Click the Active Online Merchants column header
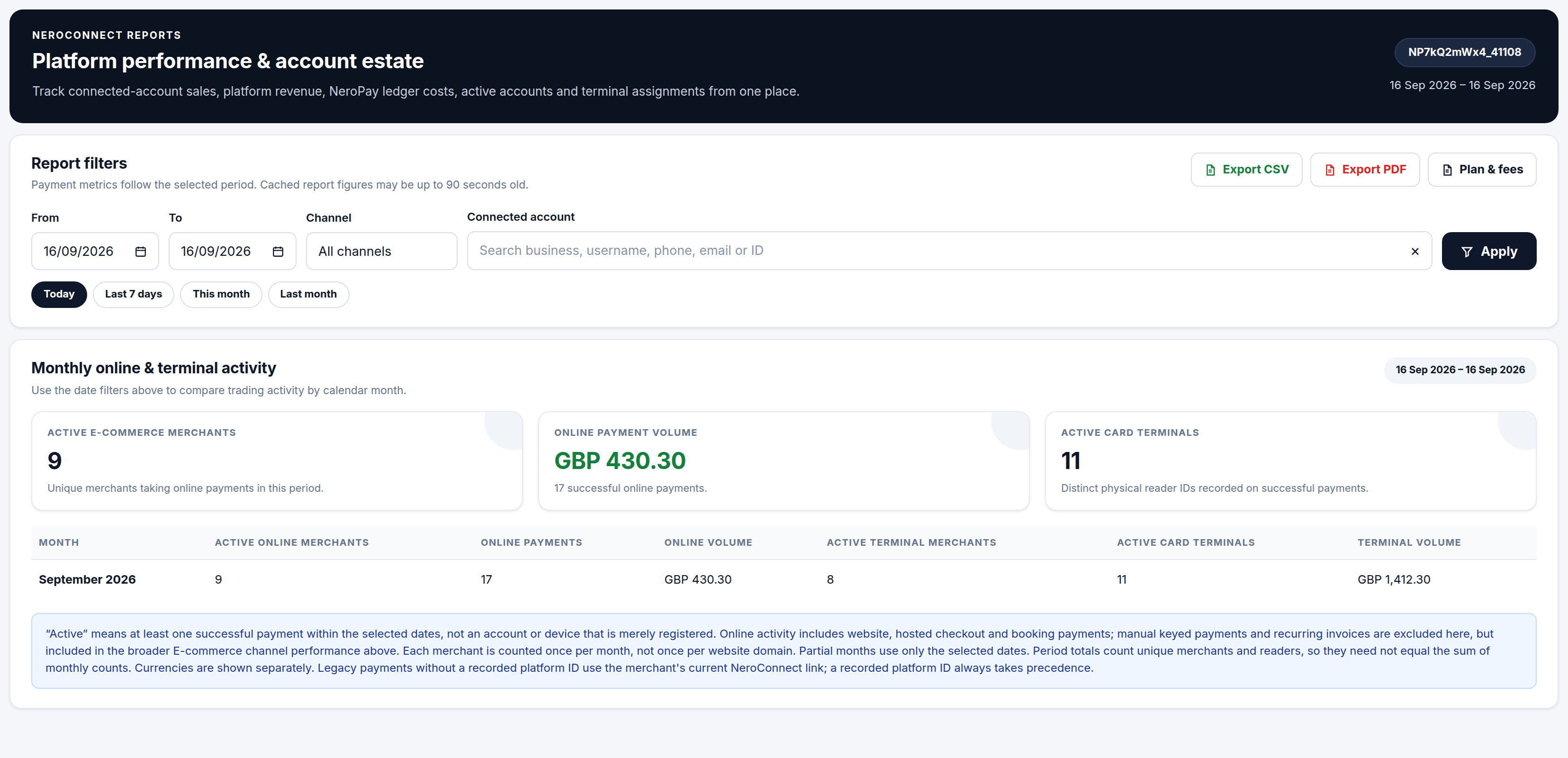The height and width of the screenshot is (758, 1568). click(291, 542)
